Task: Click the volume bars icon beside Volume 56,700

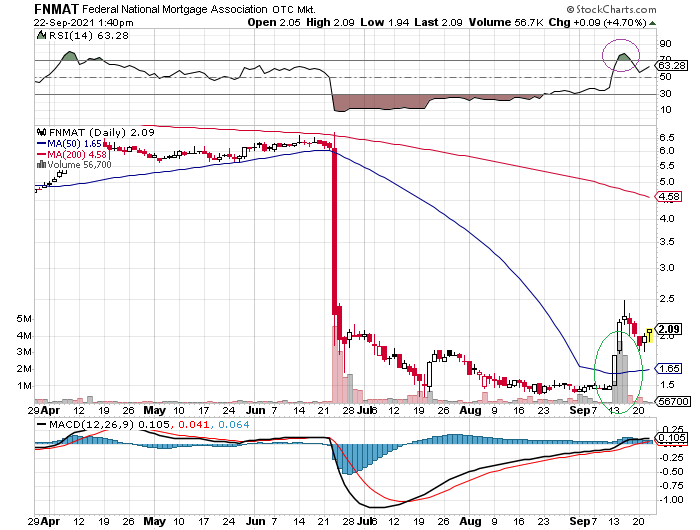Action: click(x=42, y=164)
